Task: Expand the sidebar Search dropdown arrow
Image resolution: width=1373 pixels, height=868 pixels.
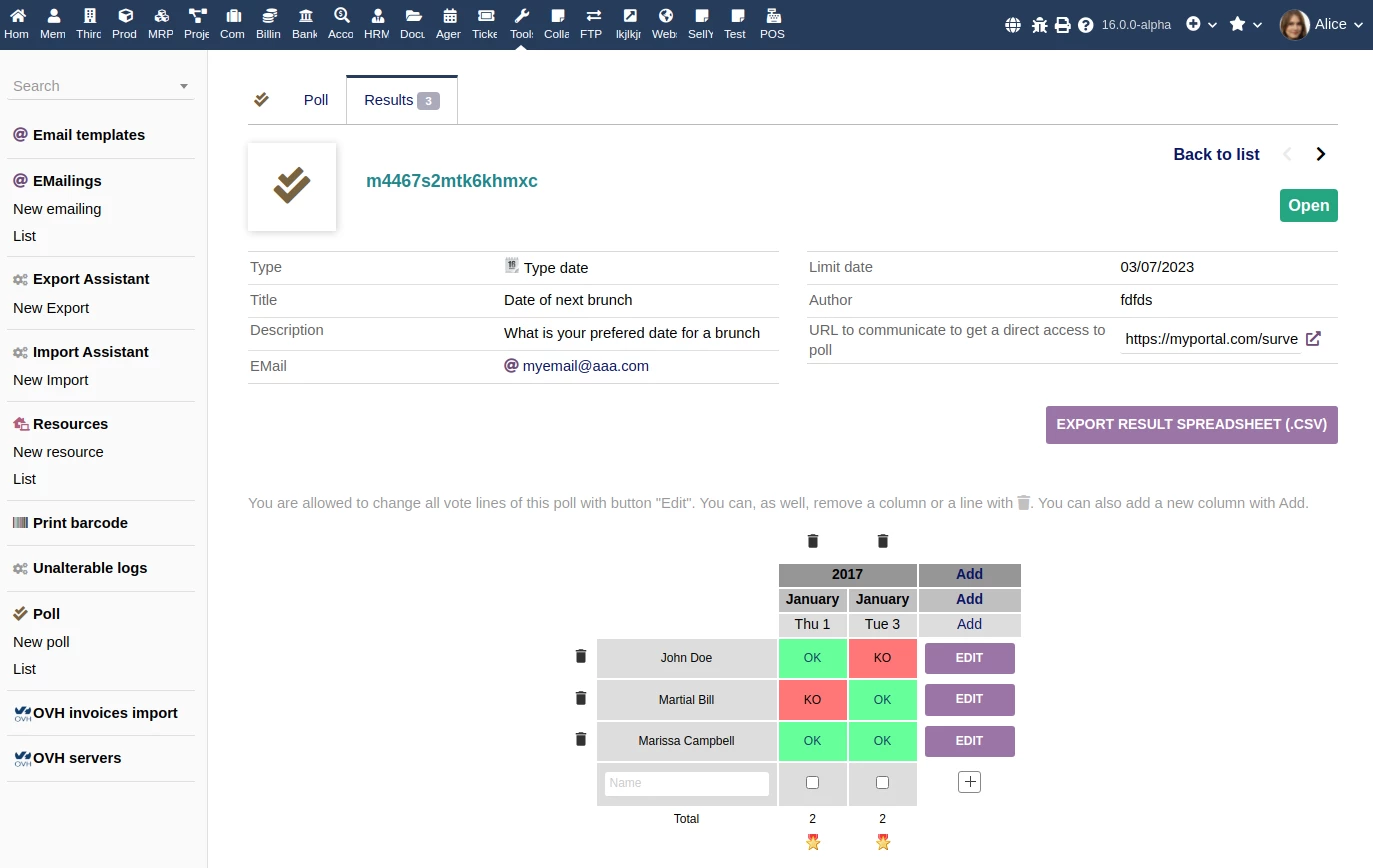Action: [x=184, y=87]
